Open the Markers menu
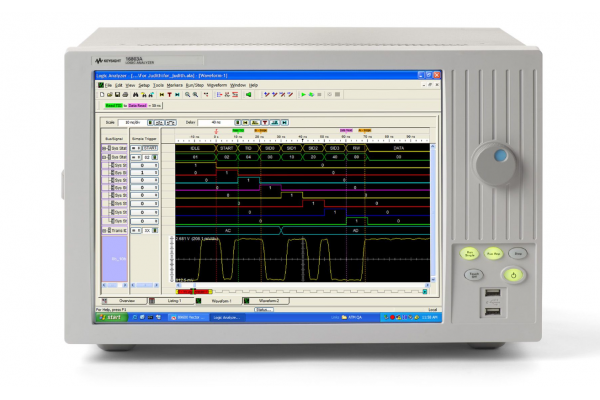Image resolution: width=600 pixels, height=400 pixels. point(174,85)
